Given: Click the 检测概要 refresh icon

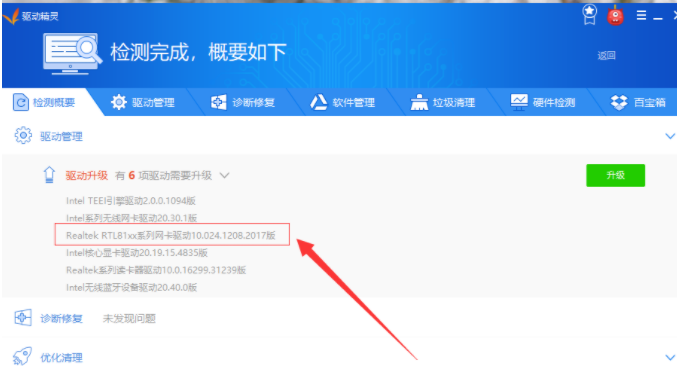Looking at the screenshot, I should [21, 103].
